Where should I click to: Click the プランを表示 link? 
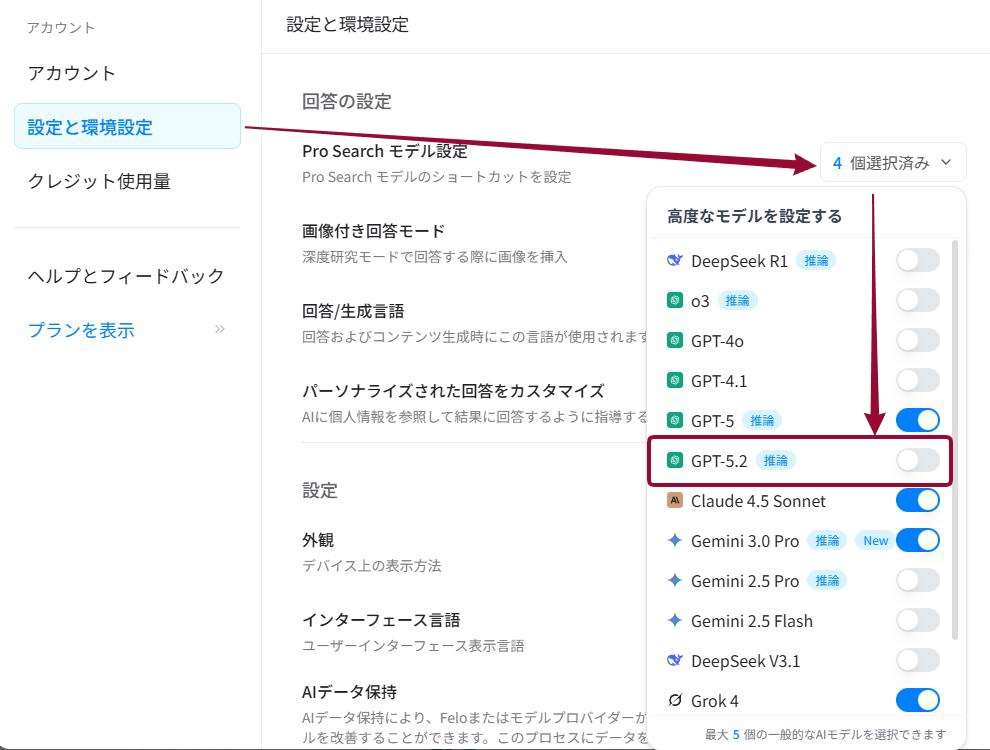[x=81, y=330]
